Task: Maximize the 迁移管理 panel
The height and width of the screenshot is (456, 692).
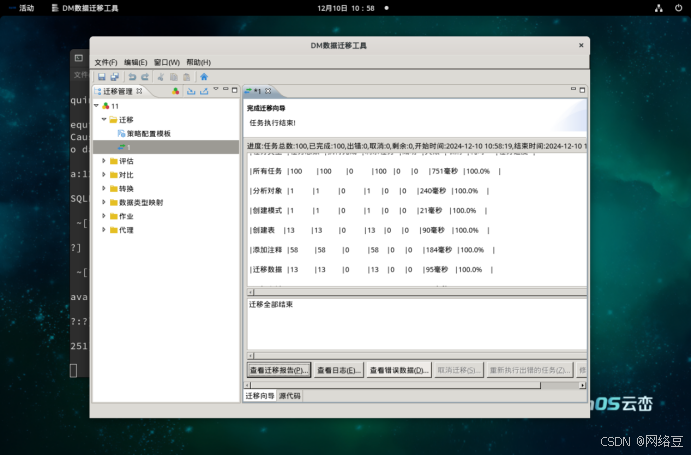Action: [235, 90]
